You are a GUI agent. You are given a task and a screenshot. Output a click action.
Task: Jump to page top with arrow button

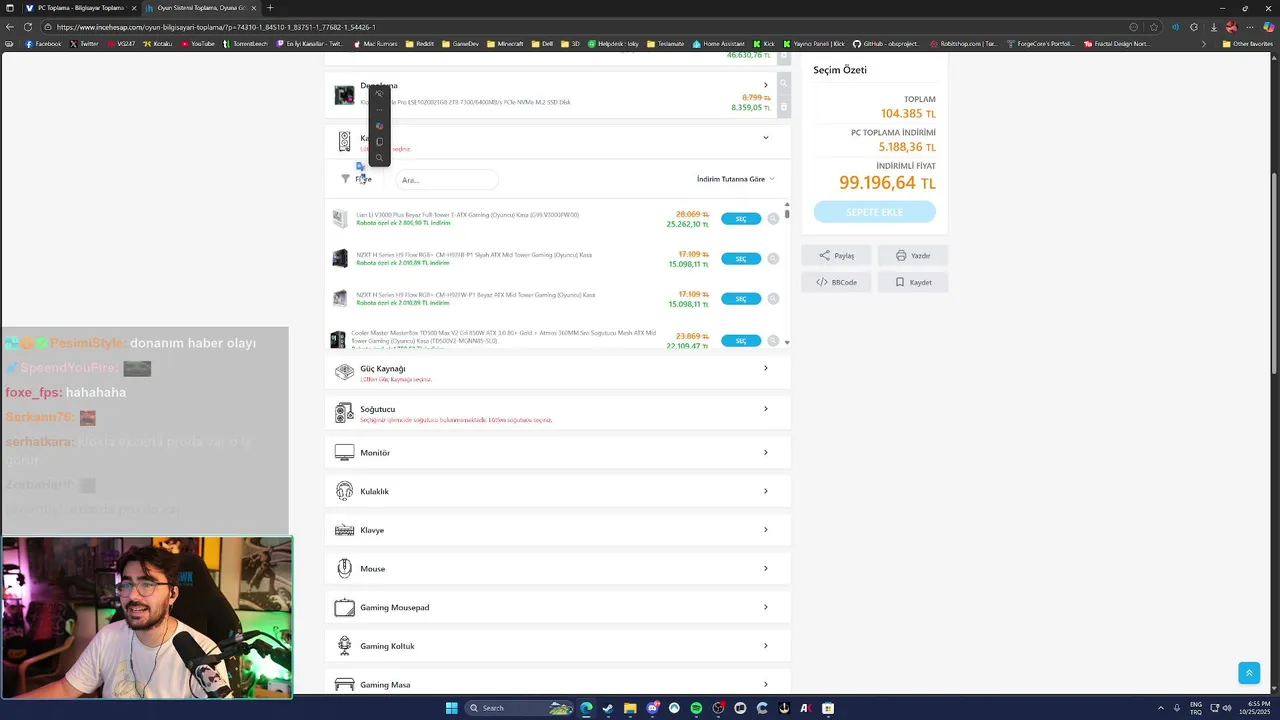click(1249, 673)
